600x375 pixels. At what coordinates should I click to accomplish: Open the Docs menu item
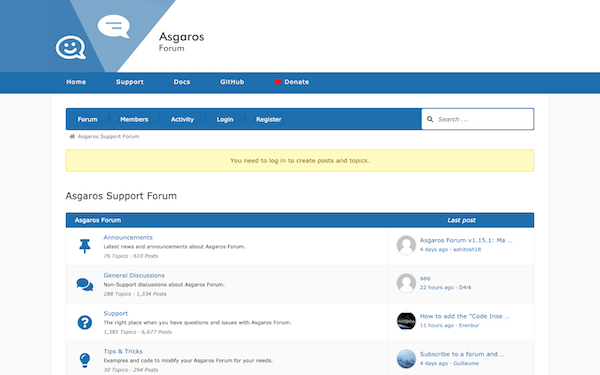click(x=182, y=82)
